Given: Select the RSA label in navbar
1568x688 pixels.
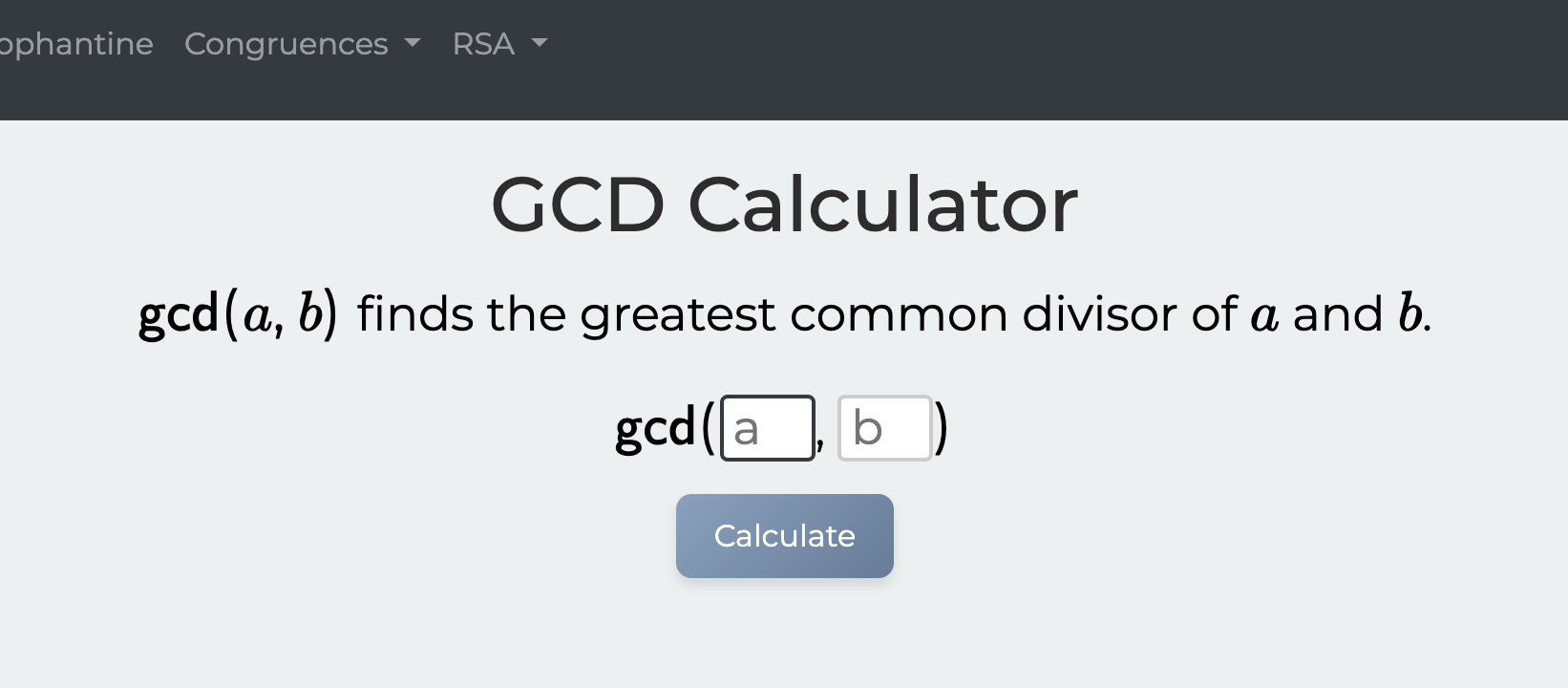Looking at the screenshot, I should tap(483, 44).
